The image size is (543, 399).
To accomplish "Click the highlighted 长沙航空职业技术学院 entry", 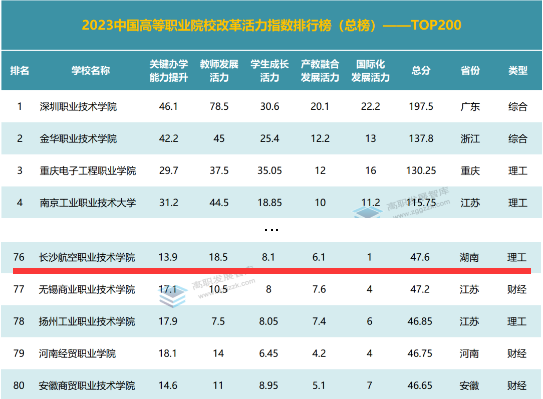I will [87, 257].
